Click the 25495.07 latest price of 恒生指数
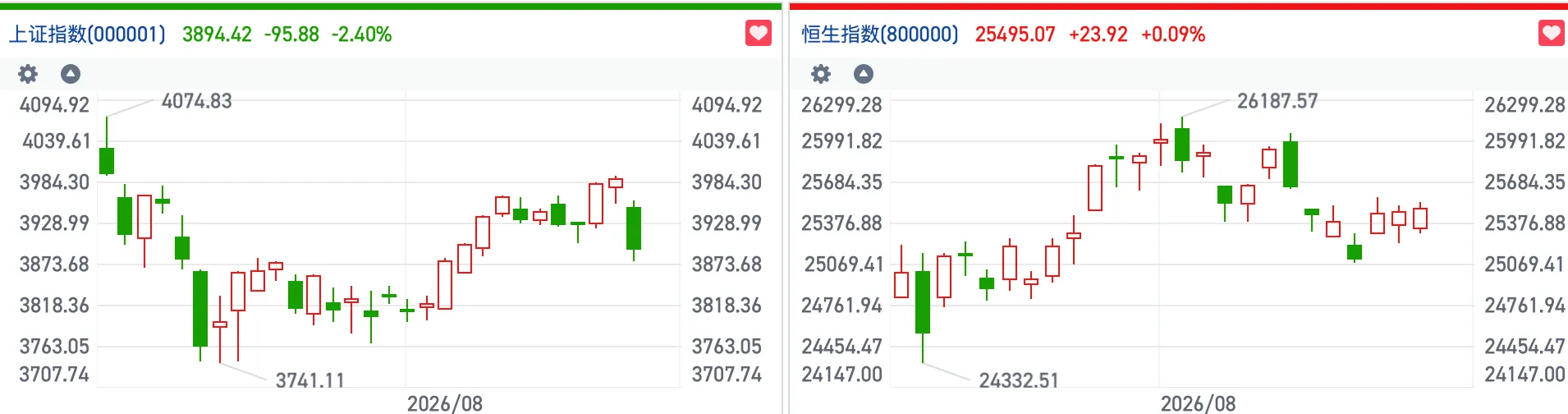This screenshot has width=1568, height=414. pos(1015,34)
